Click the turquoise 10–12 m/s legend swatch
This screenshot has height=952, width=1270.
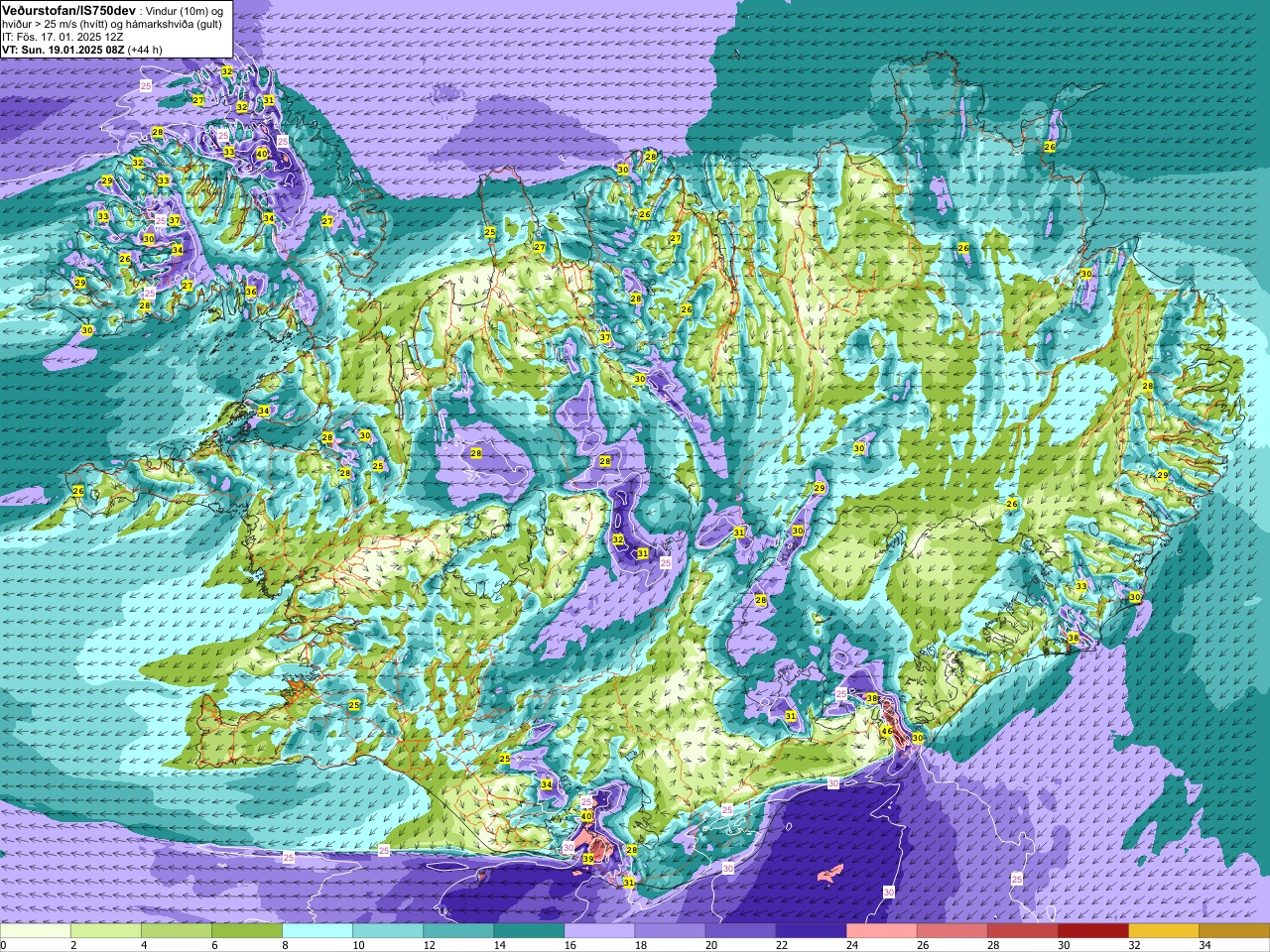[x=388, y=932]
